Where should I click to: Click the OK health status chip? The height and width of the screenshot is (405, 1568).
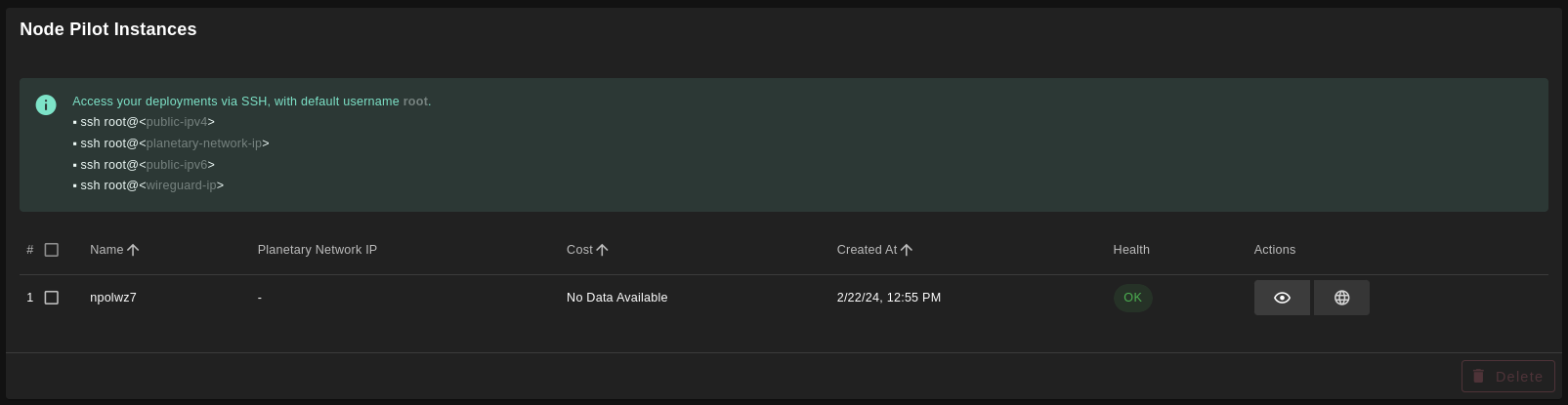click(1132, 298)
